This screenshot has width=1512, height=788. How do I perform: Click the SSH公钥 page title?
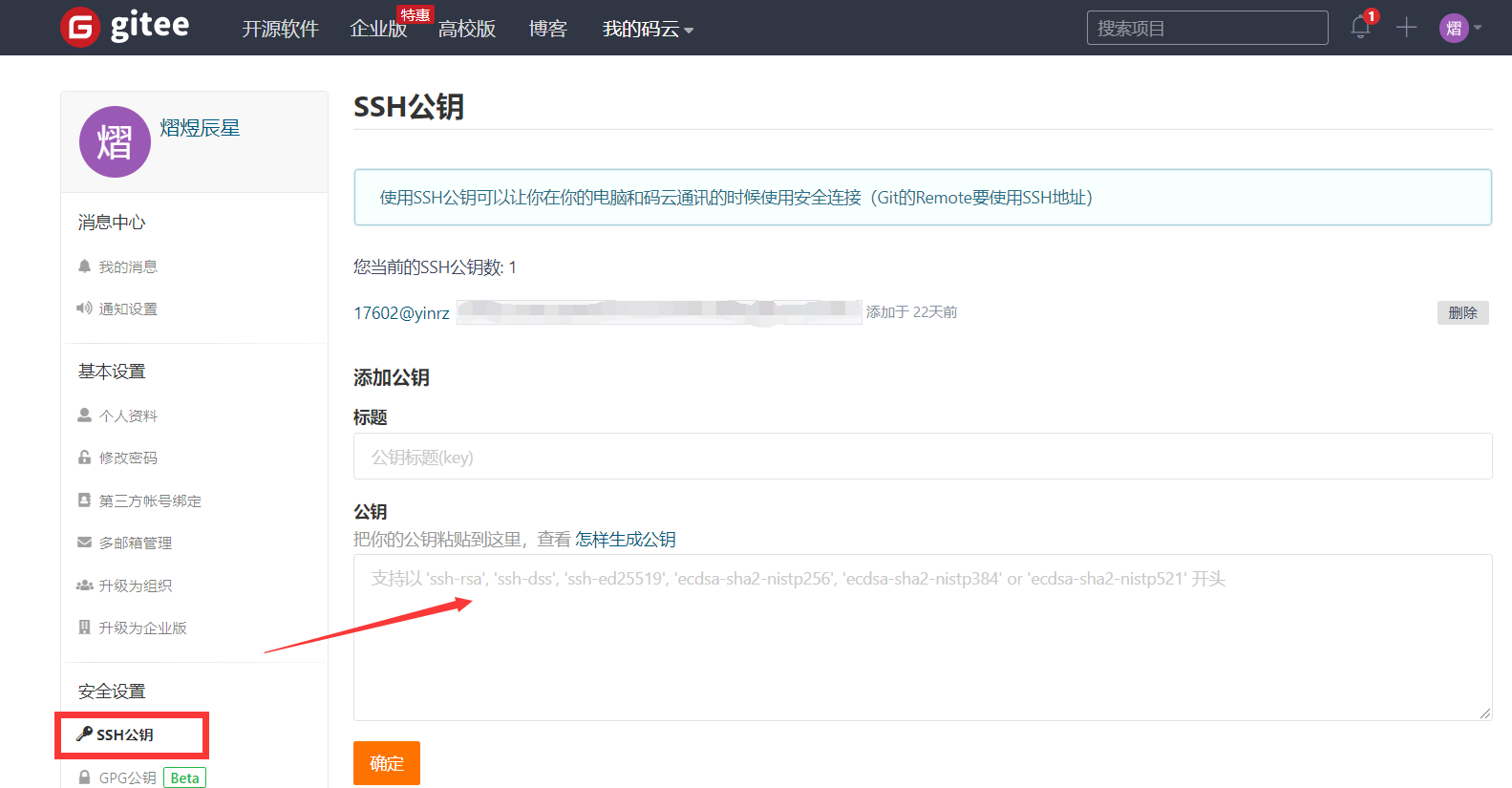coord(409,107)
